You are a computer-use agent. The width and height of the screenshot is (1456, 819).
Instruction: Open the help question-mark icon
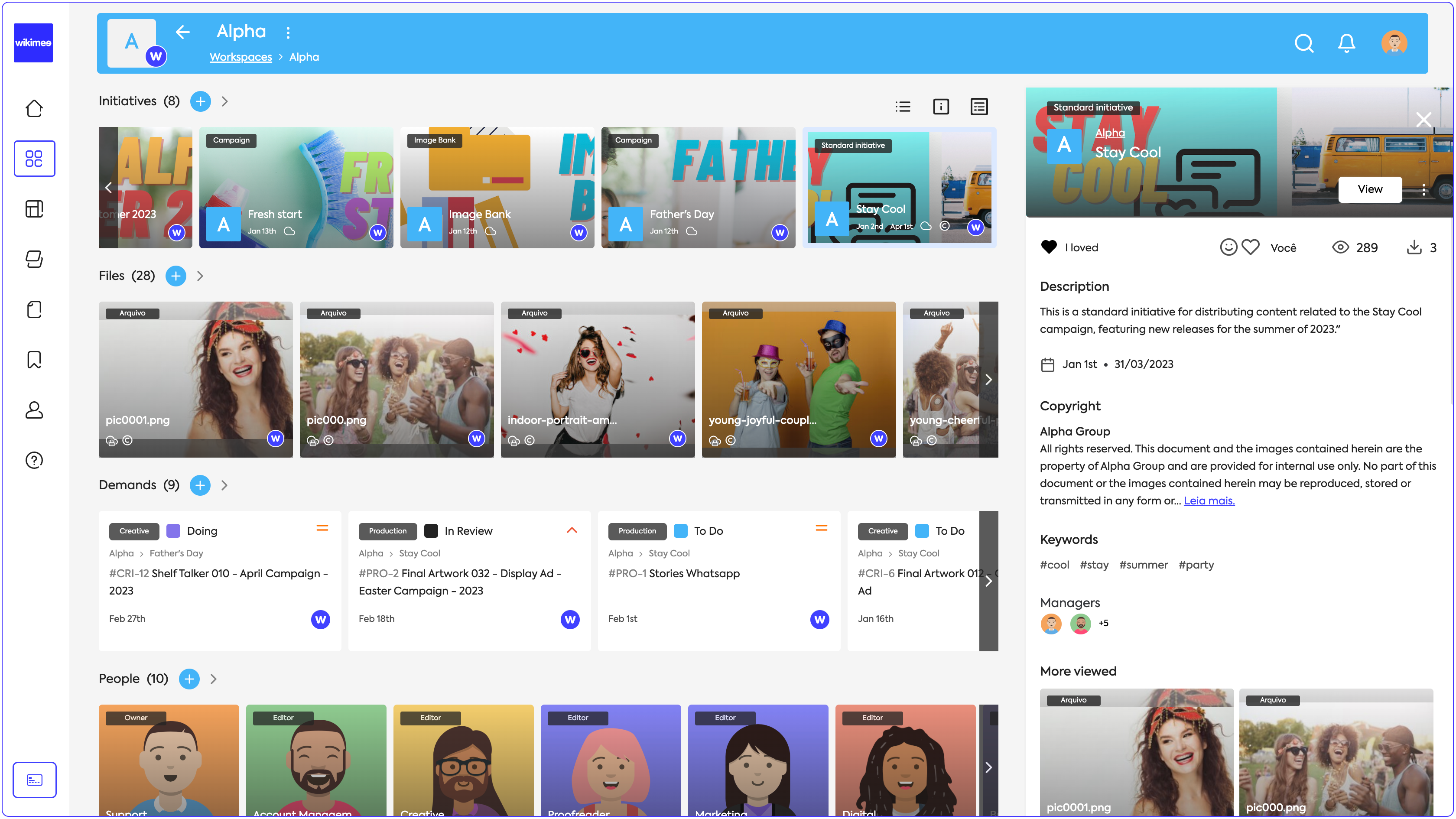point(34,460)
